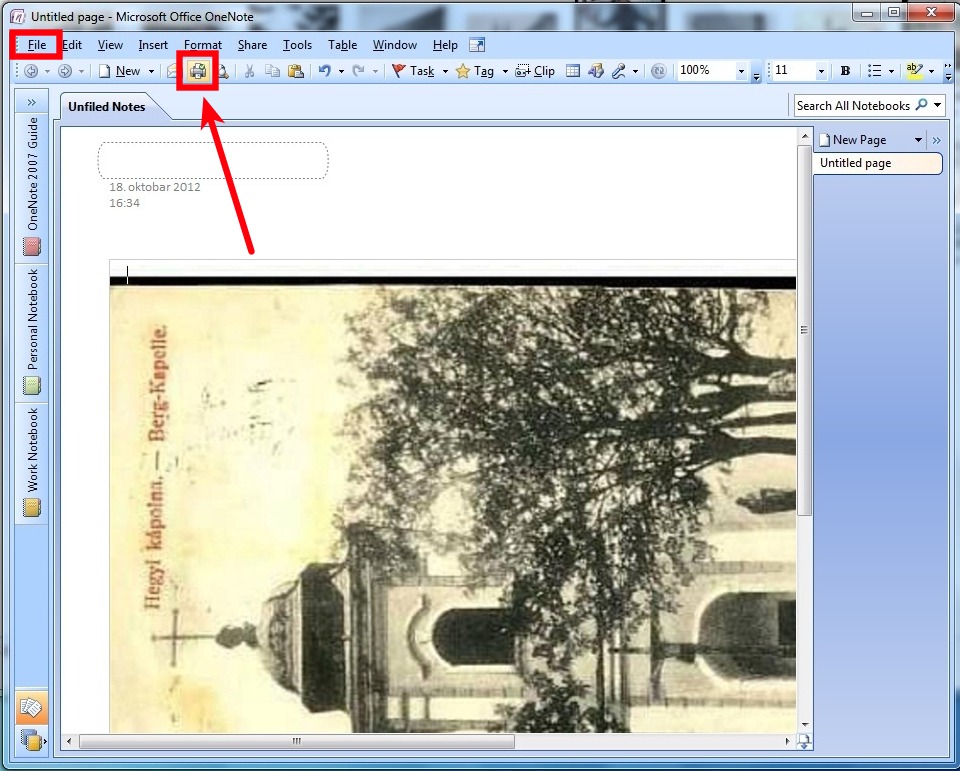Open search scope dropdown arrow

point(937,105)
